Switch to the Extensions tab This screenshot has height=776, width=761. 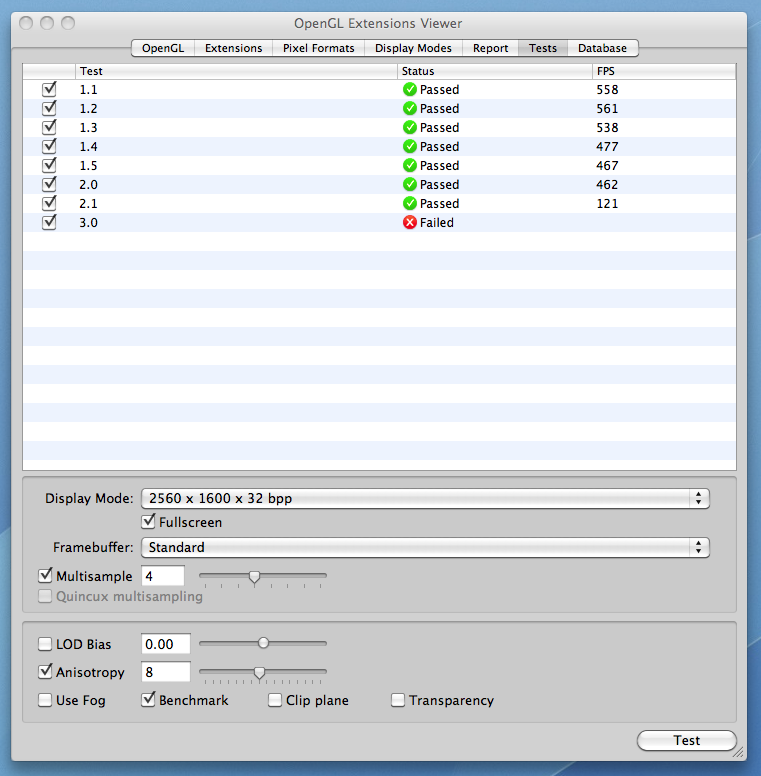(x=234, y=48)
